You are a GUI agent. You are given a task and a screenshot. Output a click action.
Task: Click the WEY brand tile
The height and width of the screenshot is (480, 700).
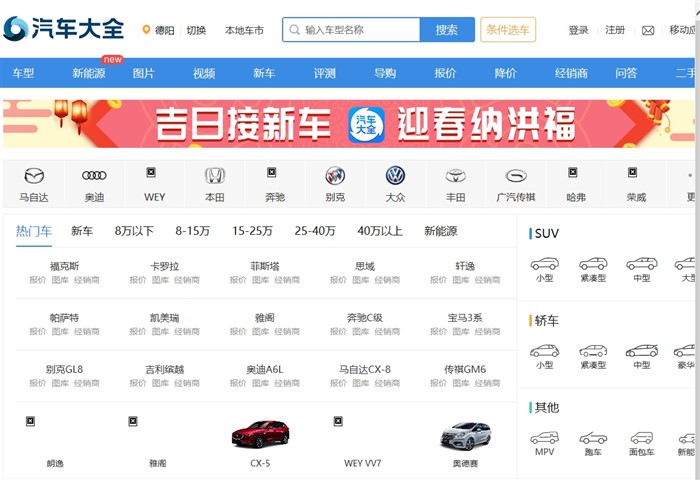click(154, 184)
